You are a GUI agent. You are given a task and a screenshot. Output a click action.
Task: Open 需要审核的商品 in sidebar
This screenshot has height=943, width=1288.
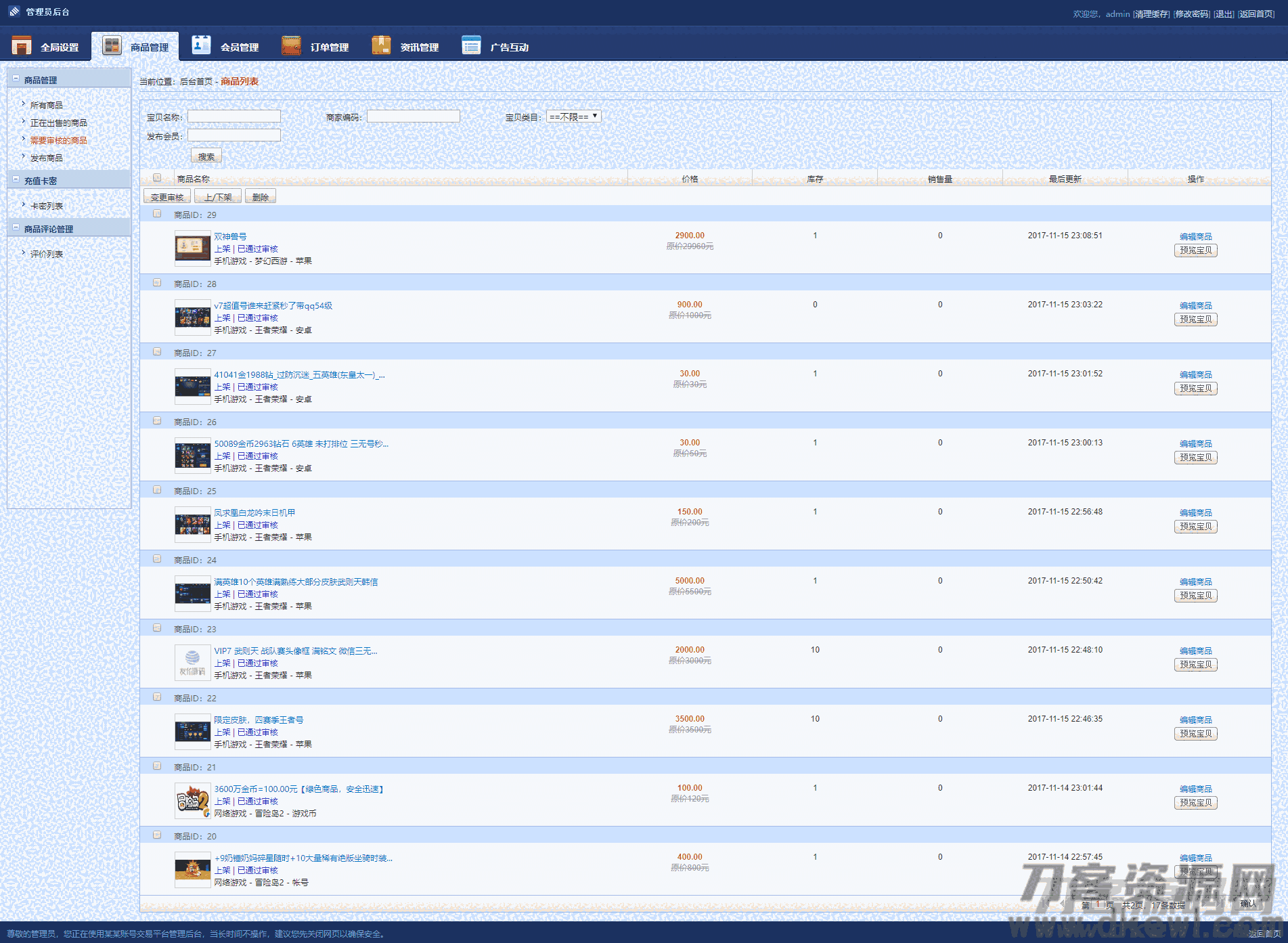(x=58, y=141)
